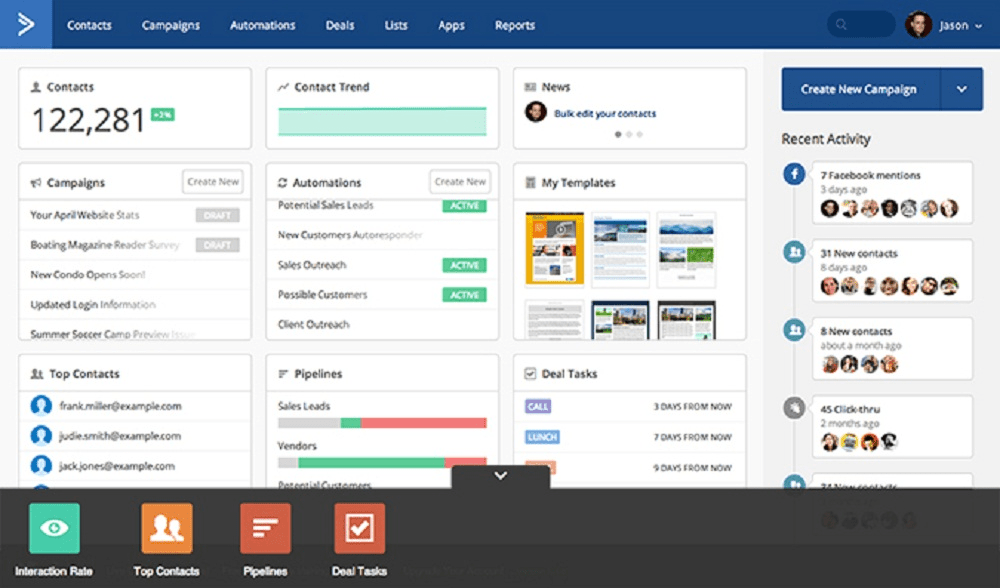Open frank.miller@example.com contact

pos(112,406)
